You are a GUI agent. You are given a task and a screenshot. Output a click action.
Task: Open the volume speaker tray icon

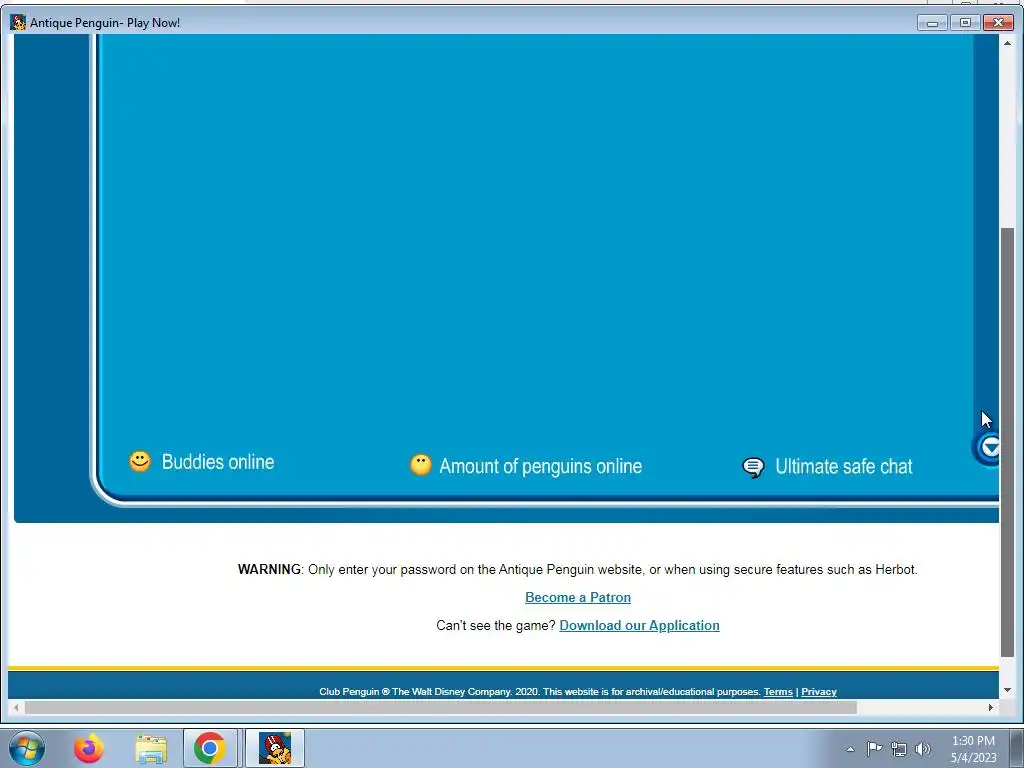pyautogui.click(x=922, y=748)
